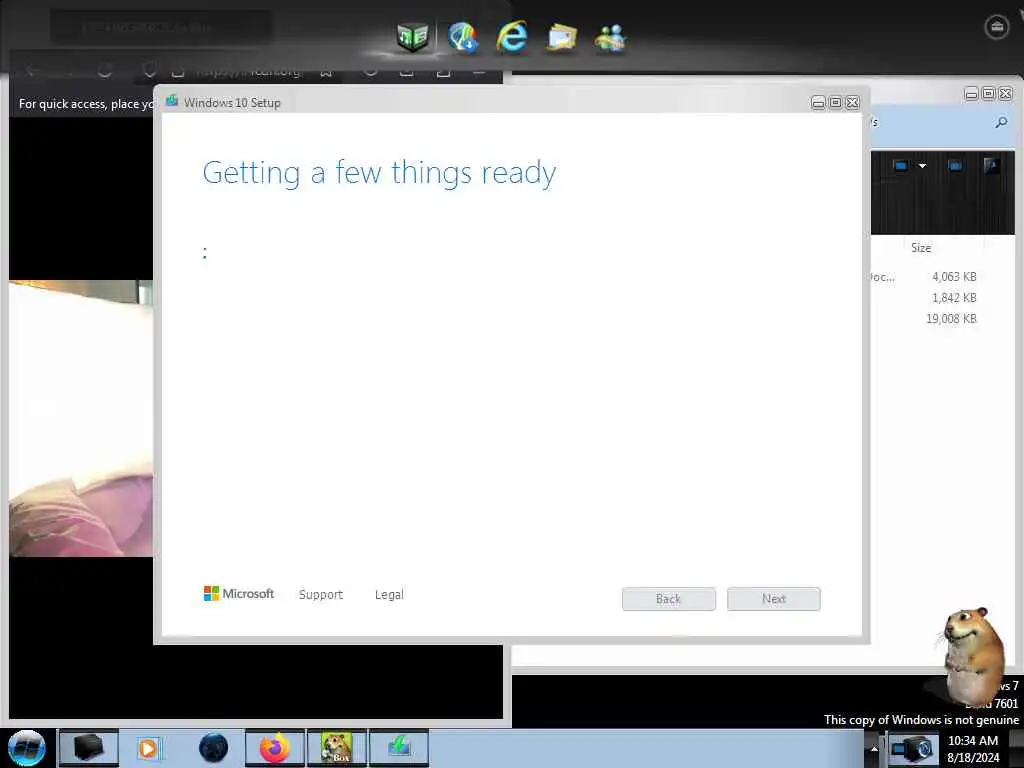Image resolution: width=1024 pixels, height=768 pixels.
Task: Click the camera icon in system tray
Action: pos(912,749)
